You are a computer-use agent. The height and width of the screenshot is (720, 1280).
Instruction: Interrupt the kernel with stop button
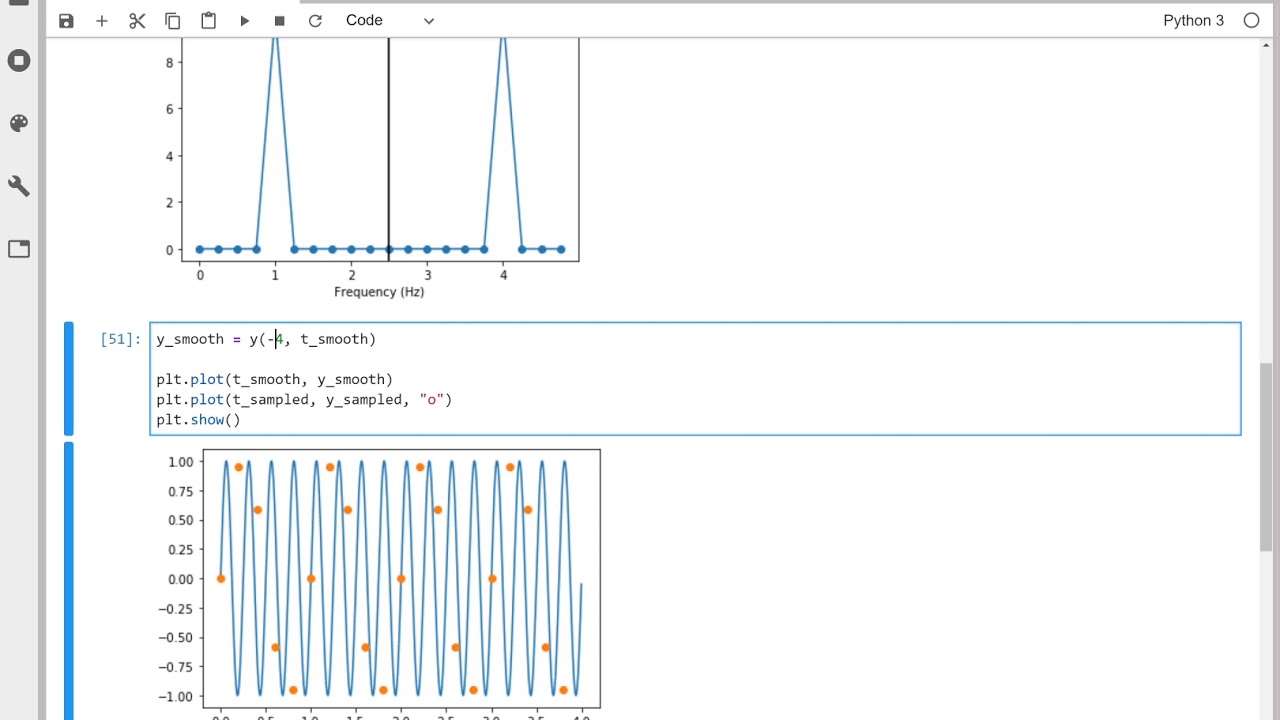pyautogui.click(x=279, y=20)
